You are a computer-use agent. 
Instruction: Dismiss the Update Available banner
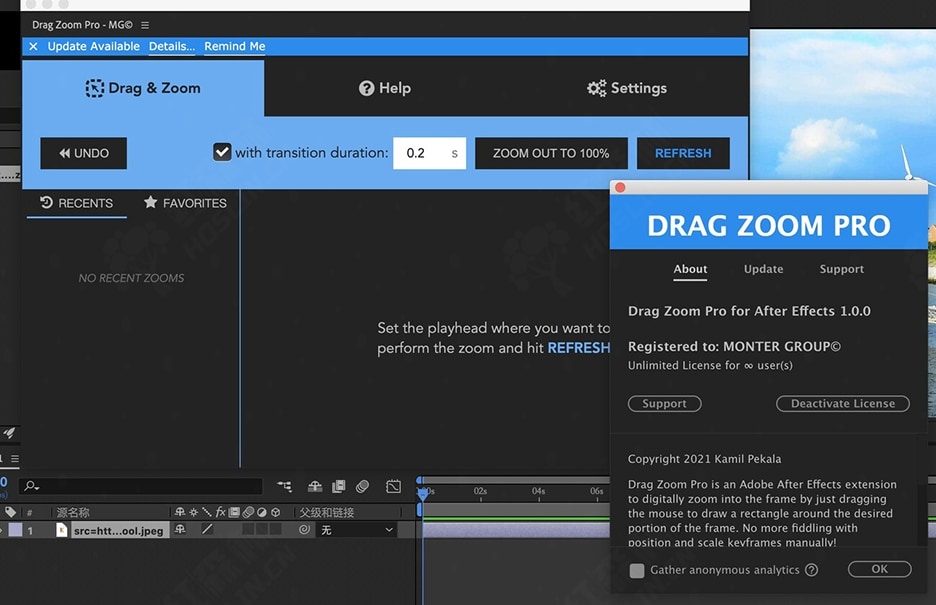click(33, 47)
